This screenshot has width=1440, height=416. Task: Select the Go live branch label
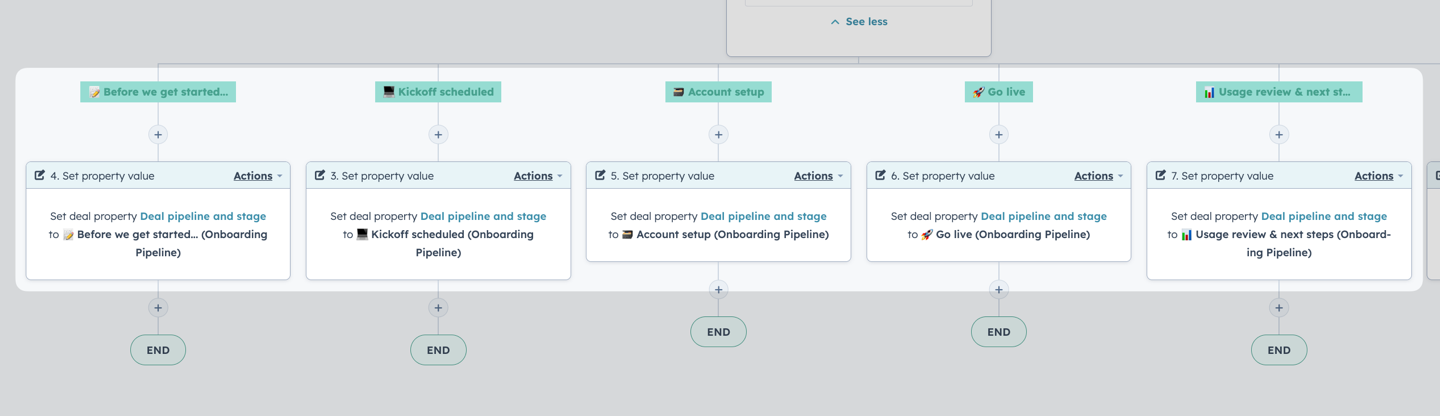[x=999, y=92]
